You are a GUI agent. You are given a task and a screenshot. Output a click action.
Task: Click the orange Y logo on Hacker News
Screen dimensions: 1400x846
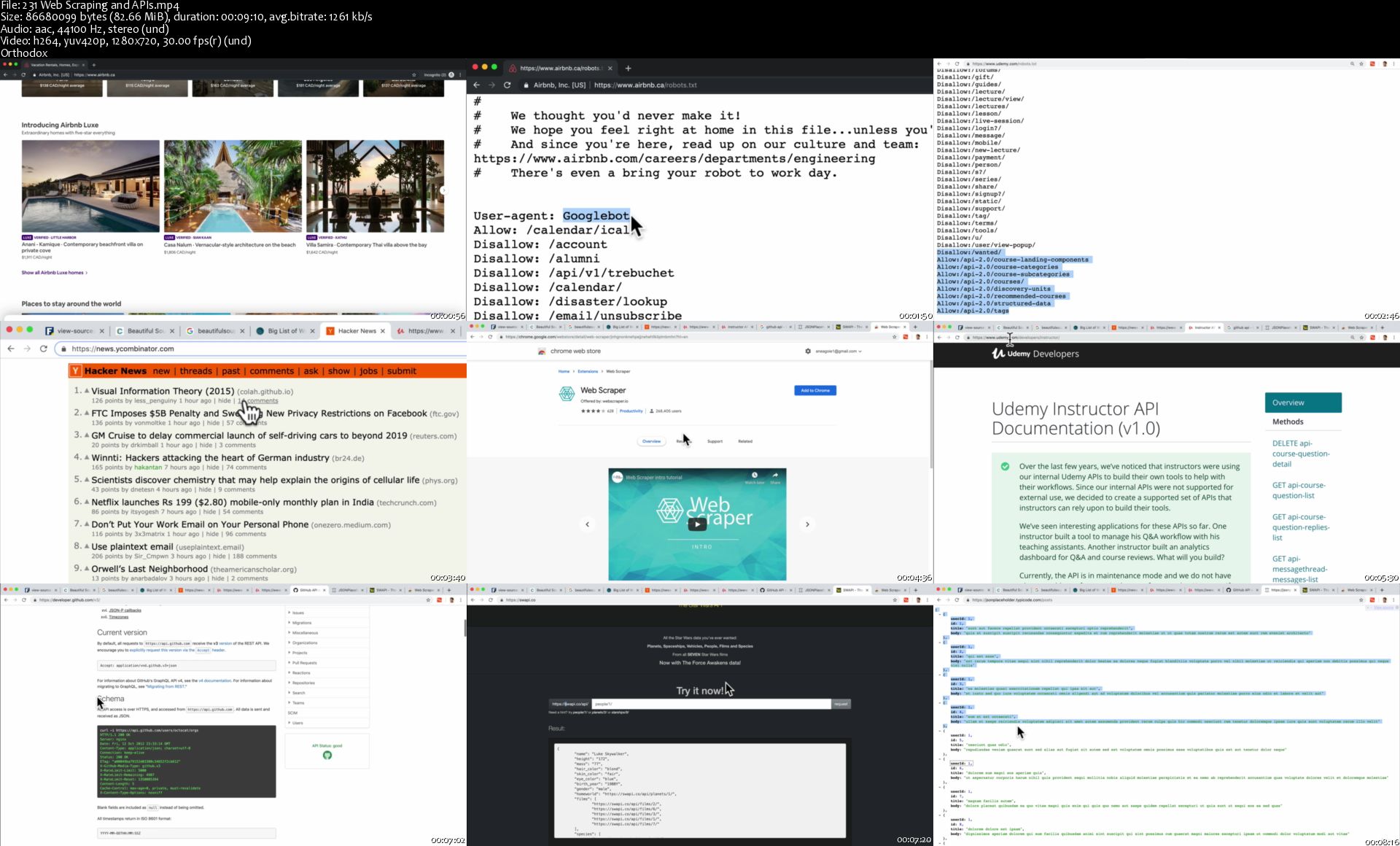[76, 371]
